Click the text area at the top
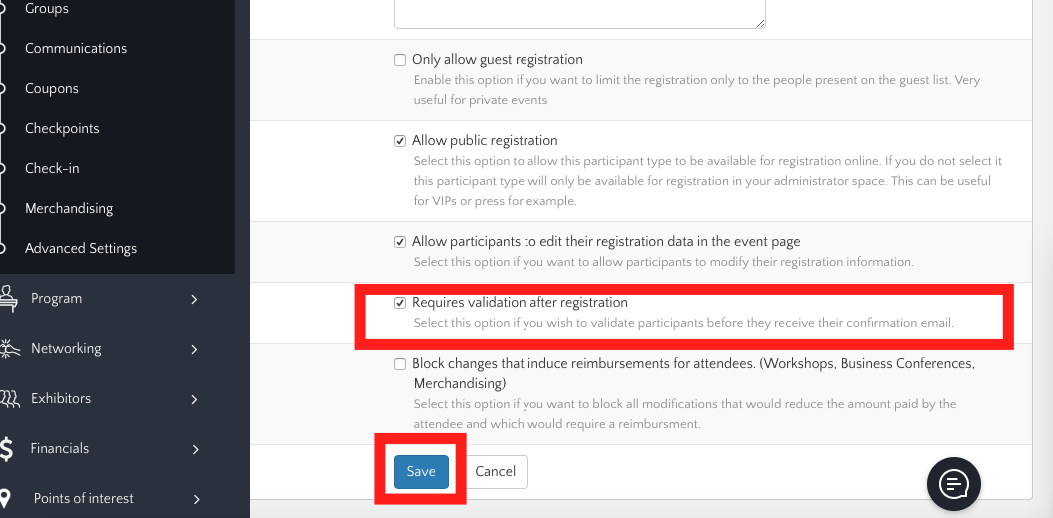The height and width of the screenshot is (518, 1053). pyautogui.click(x=580, y=14)
